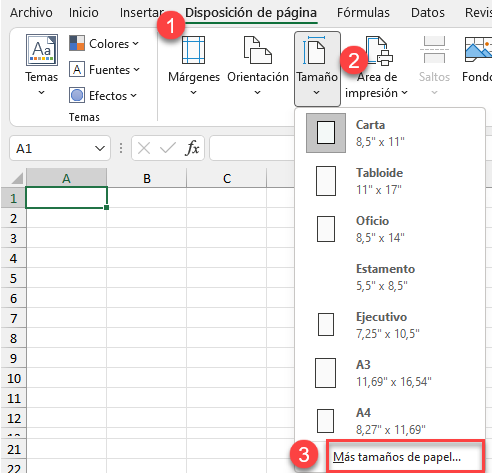Click the Saltos page breaks icon
Image resolution: width=492 pixels, height=473 pixels.
point(434,50)
